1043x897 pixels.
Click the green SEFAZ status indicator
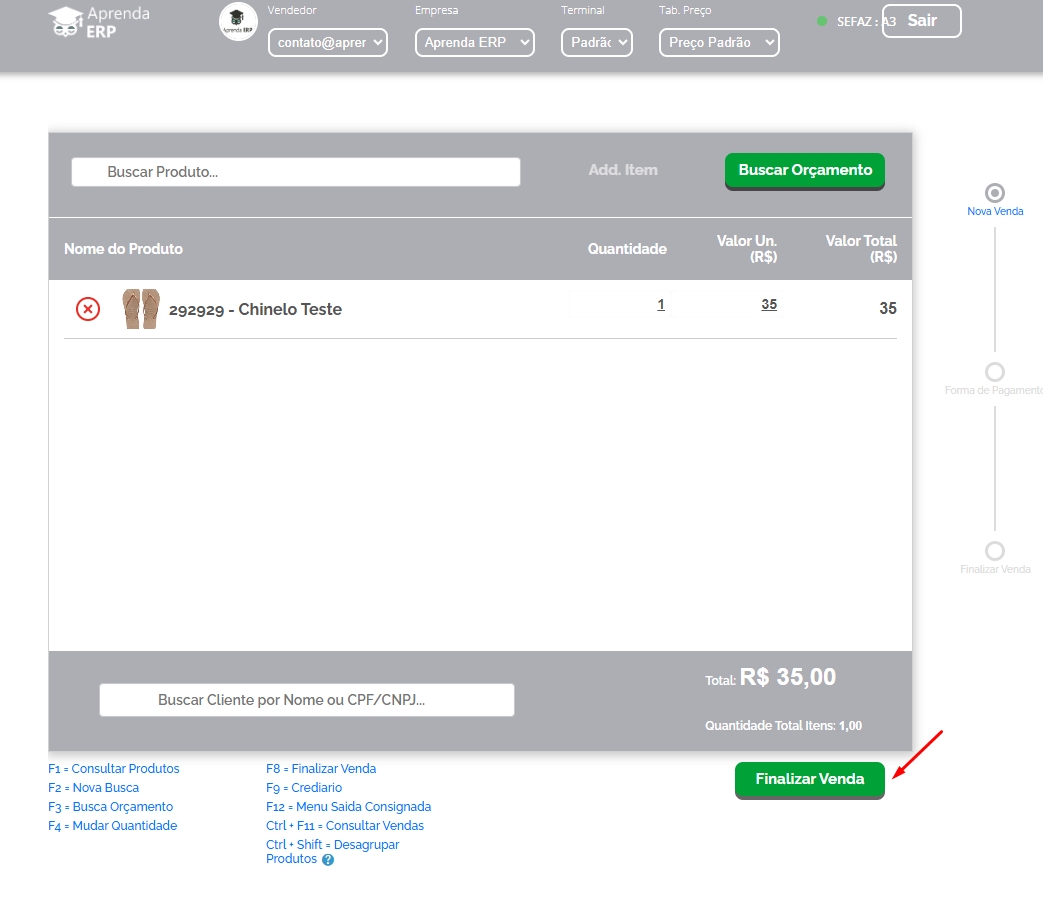click(x=822, y=21)
